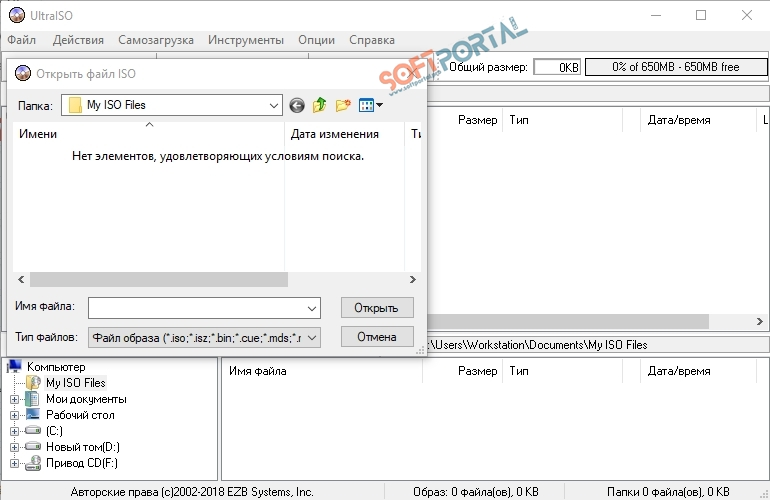Select the (C:) drive icon in tree
This screenshot has height=500, width=770.
point(33,430)
